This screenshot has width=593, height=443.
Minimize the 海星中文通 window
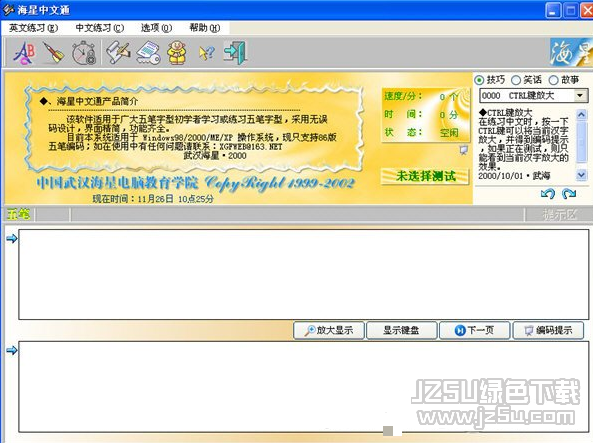point(553,11)
